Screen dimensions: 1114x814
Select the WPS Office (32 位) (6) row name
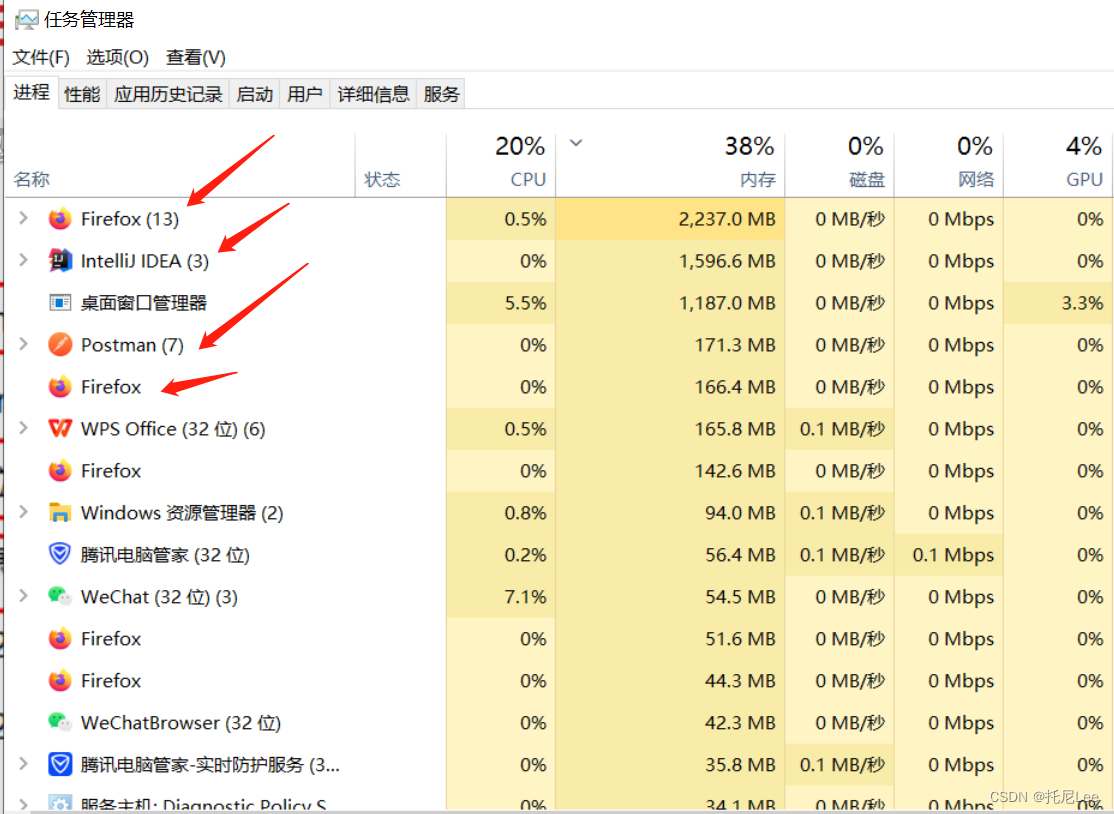(x=173, y=428)
